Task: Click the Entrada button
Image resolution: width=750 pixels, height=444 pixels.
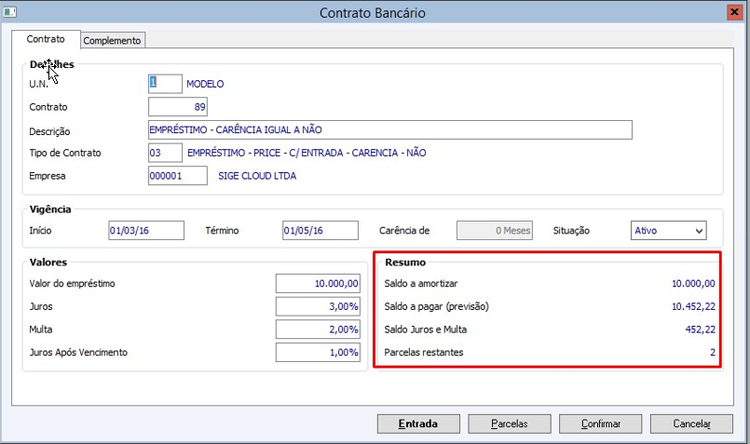Action: point(418,423)
